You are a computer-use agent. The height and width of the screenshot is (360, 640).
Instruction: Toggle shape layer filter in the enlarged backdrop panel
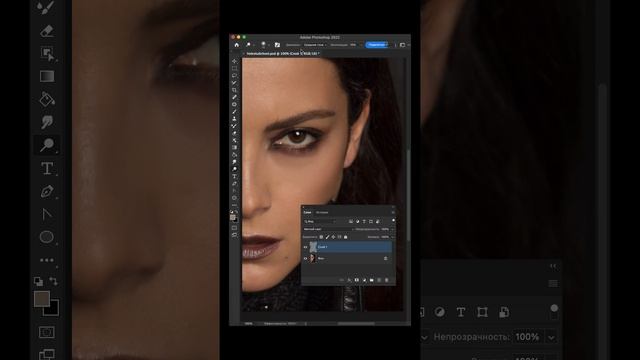coord(482,312)
